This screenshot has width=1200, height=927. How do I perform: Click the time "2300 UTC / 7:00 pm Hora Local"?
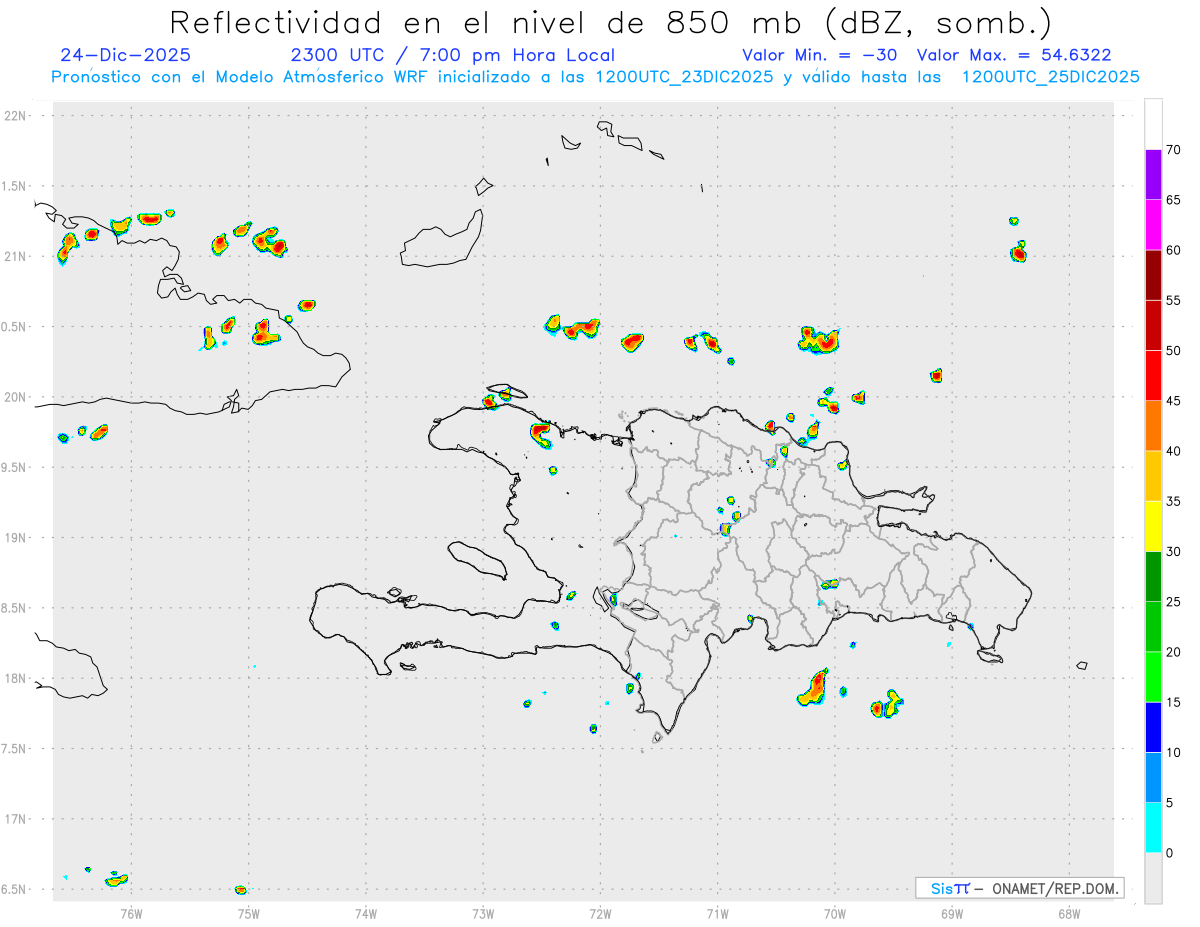pos(452,55)
